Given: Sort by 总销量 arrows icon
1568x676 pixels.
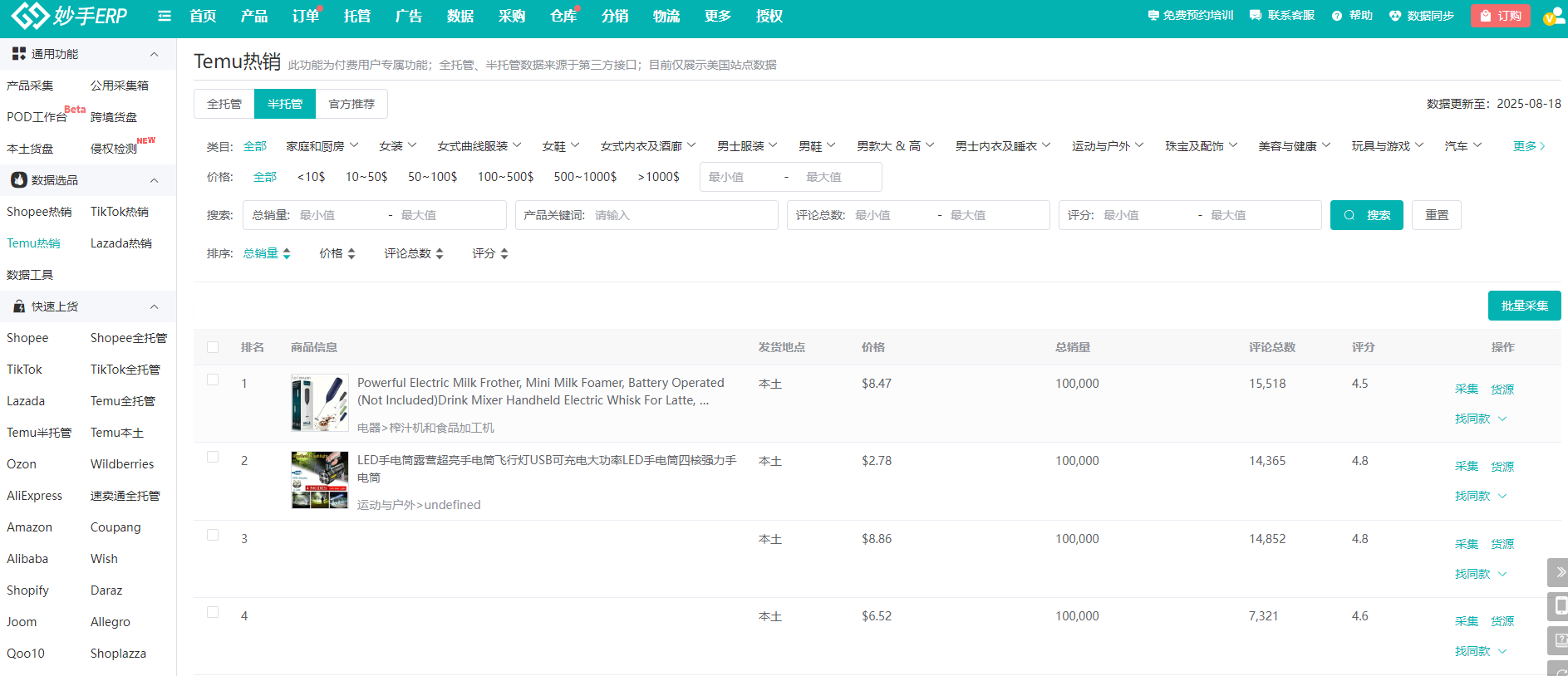Looking at the screenshot, I should click(287, 254).
